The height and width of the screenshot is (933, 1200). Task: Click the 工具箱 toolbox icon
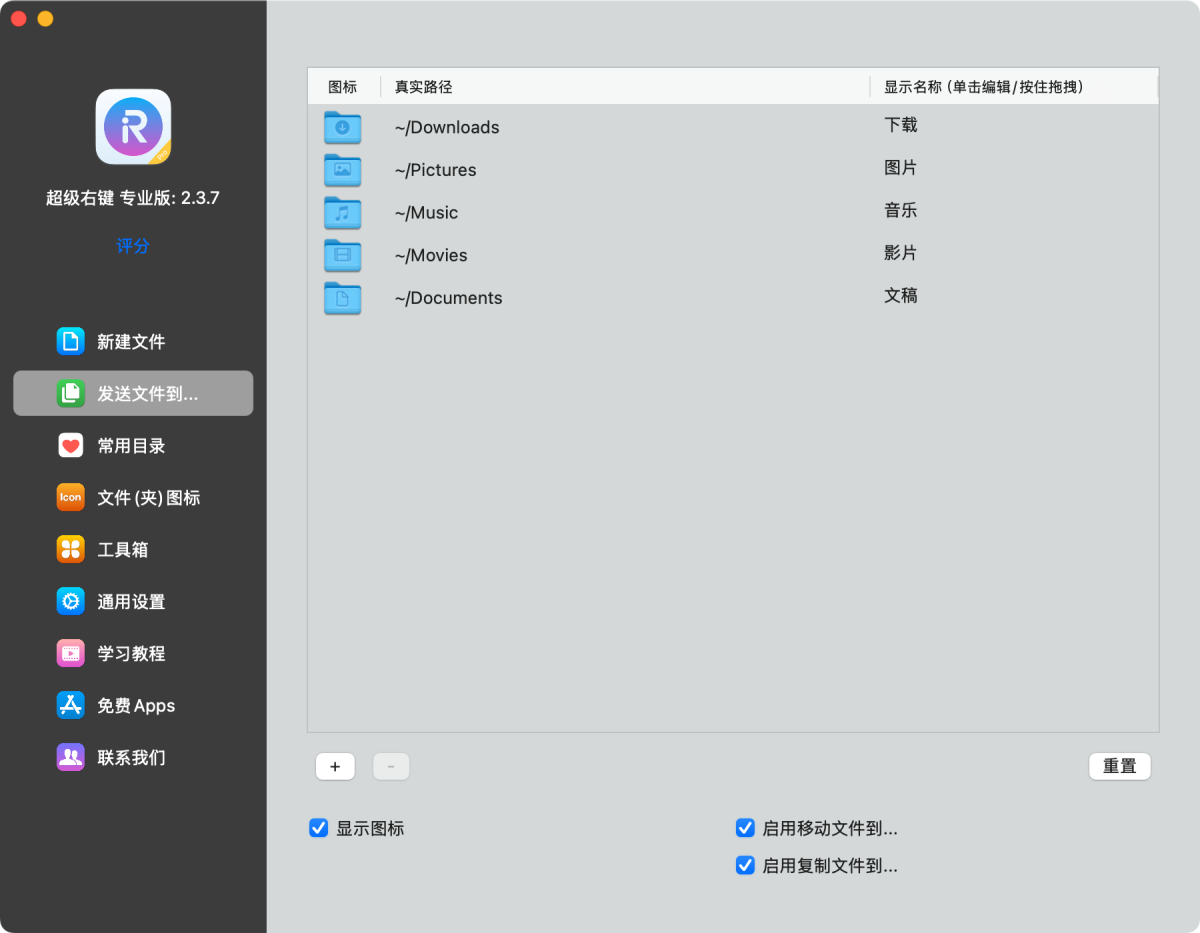tap(70, 549)
